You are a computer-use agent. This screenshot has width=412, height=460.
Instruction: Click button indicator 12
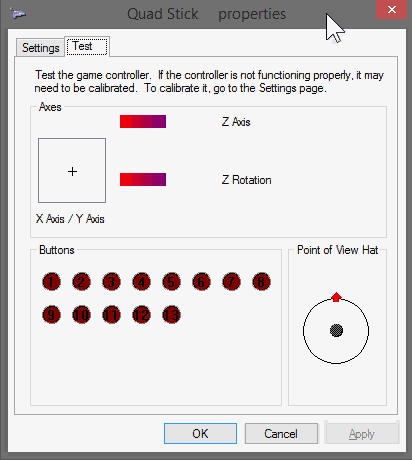tap(141, 315)
